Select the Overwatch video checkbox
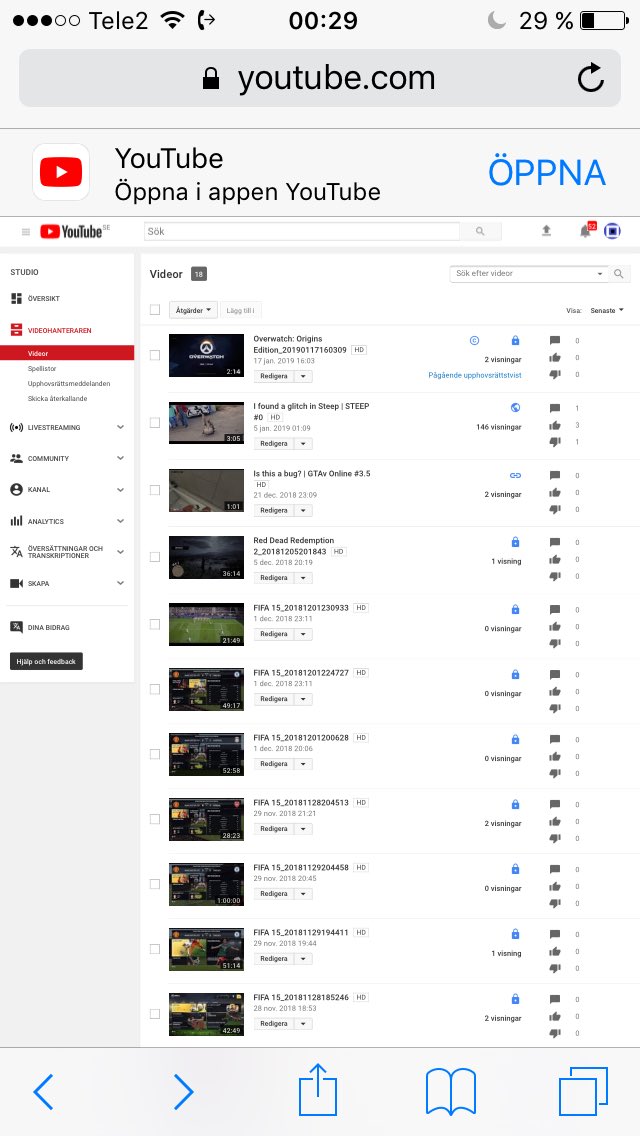This screenshot has height=1136, width=640. tap(154, 355)
